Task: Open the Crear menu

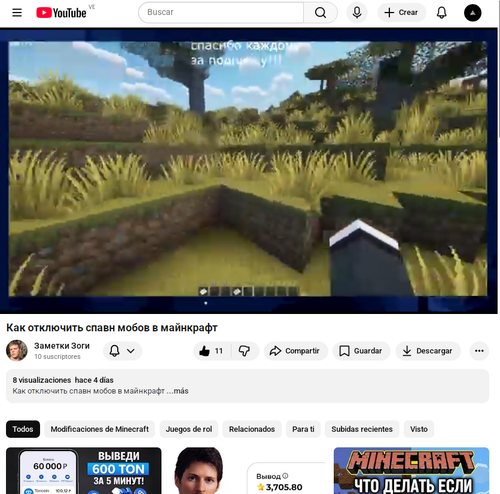Action: pyautogui.click(x=401, y=13)
